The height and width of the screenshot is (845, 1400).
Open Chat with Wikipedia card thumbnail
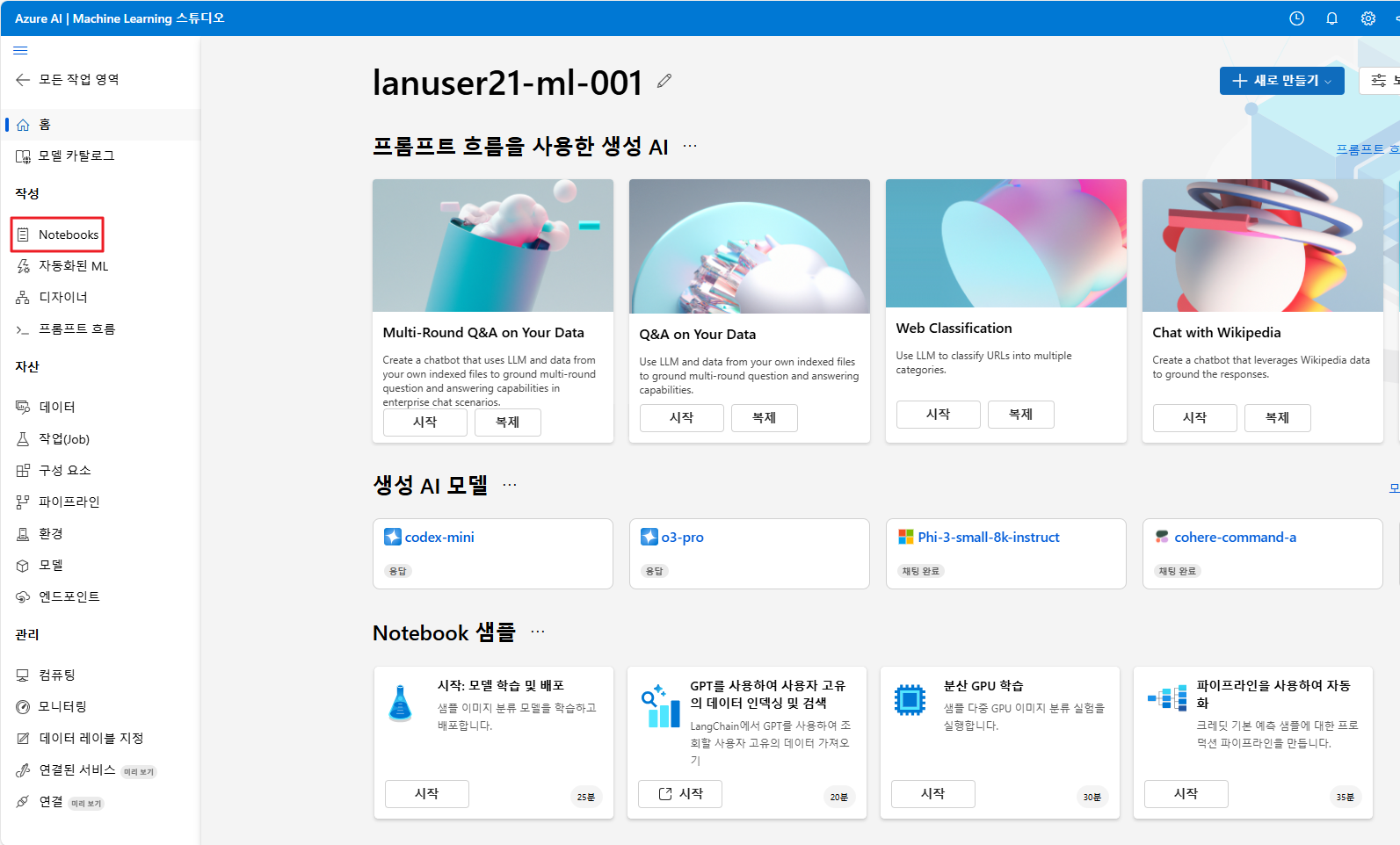1263,245
